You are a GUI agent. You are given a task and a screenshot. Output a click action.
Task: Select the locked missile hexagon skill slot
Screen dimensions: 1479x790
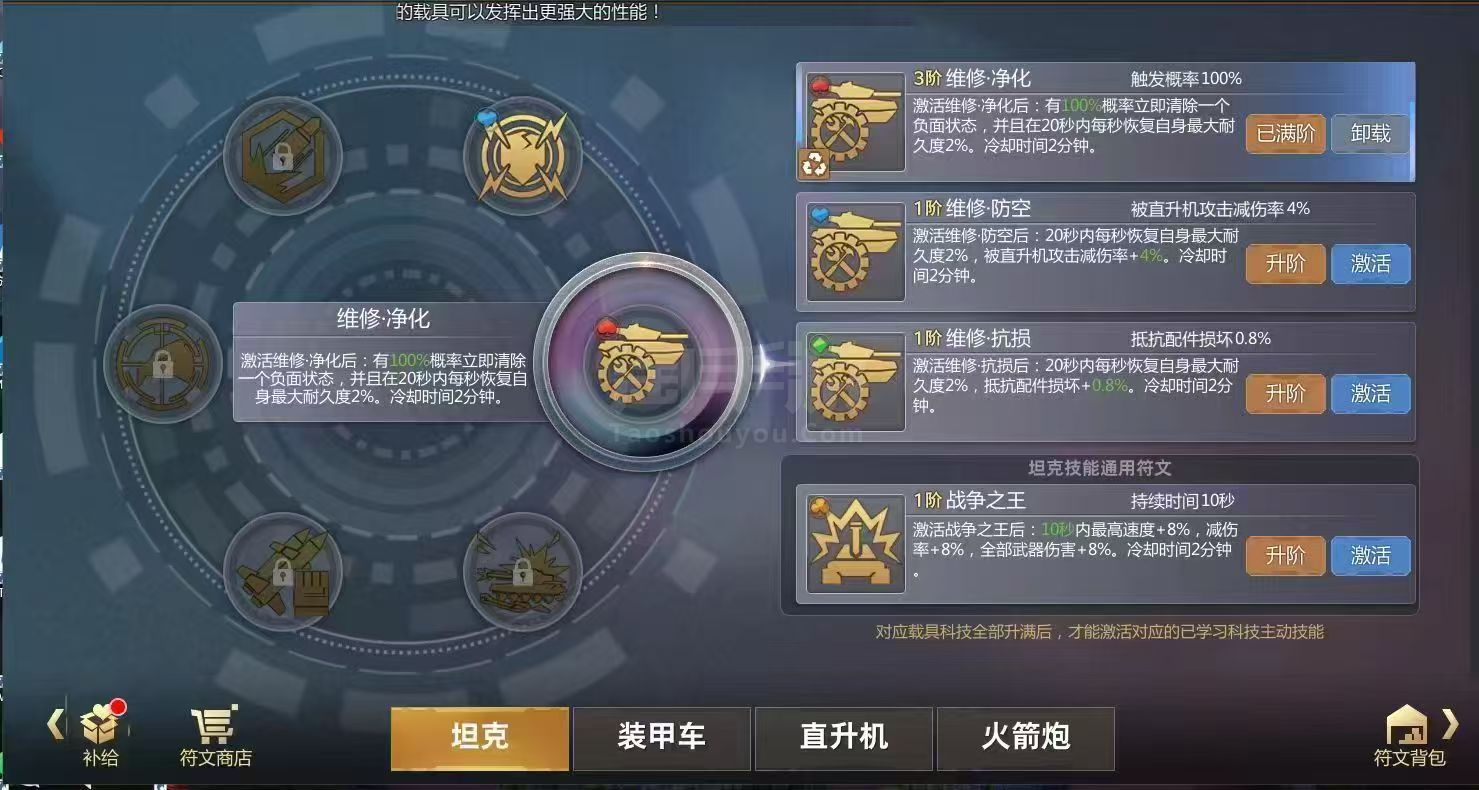click(x=283, y=156)
